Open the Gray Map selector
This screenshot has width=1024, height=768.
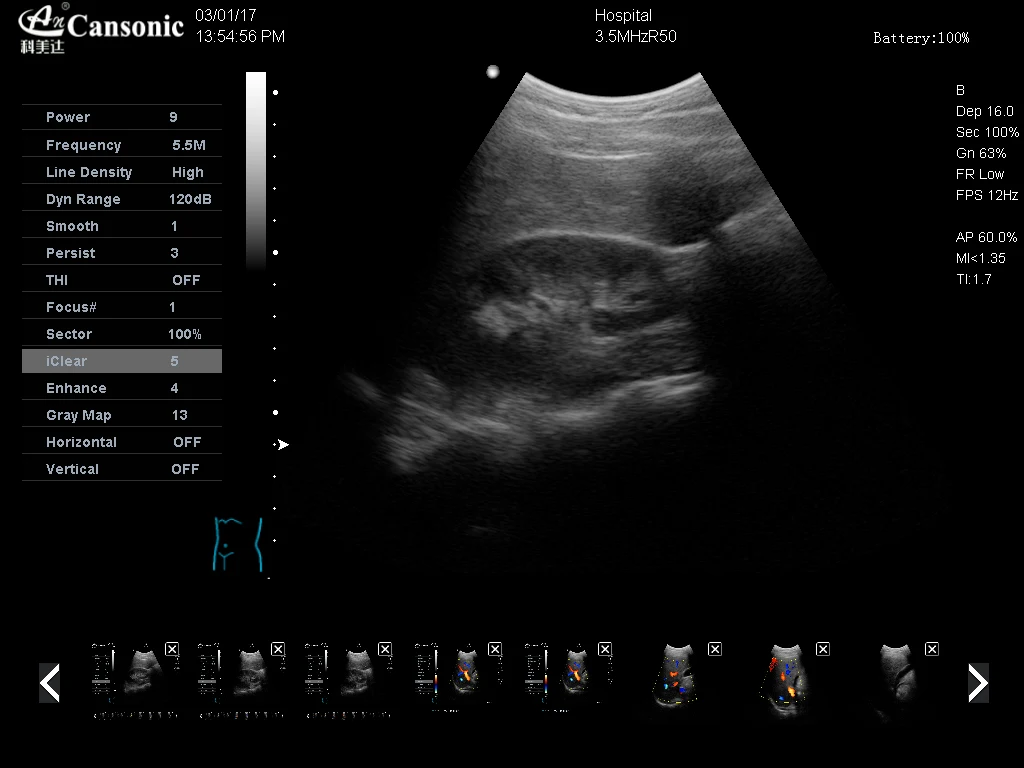coord(122,414)
